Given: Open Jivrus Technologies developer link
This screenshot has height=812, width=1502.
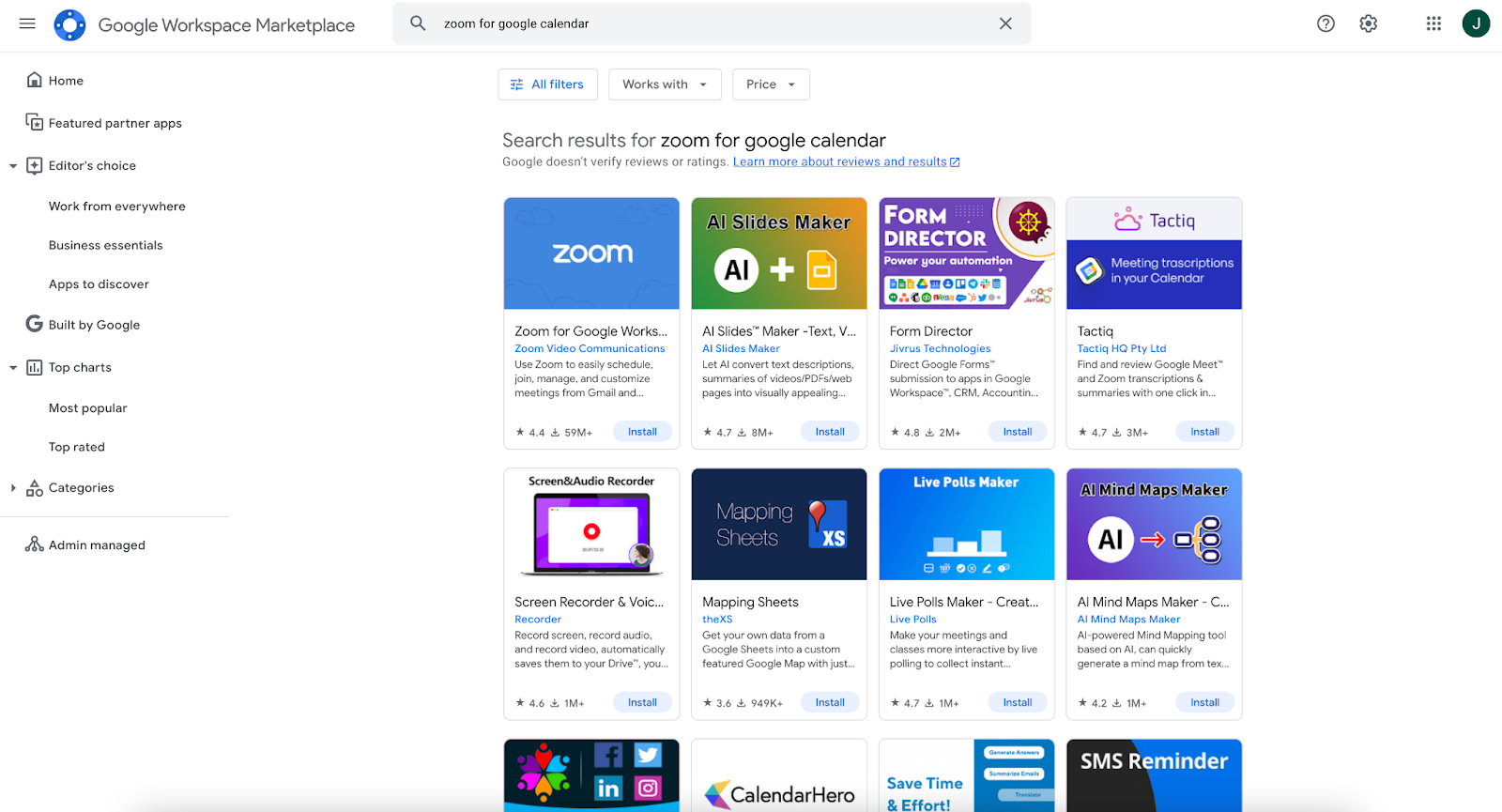Looking at the screenshot, I should tap(940, 348).
